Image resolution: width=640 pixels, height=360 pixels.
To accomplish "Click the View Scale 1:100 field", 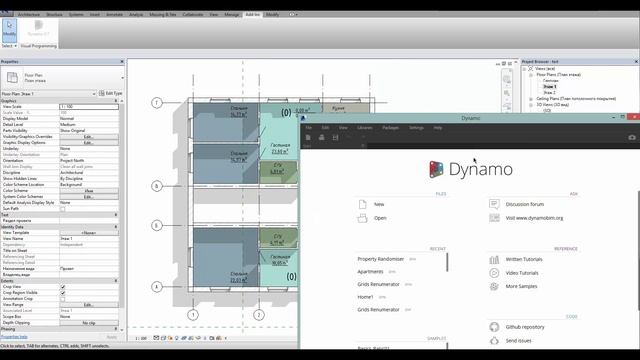I will [89, 107].
